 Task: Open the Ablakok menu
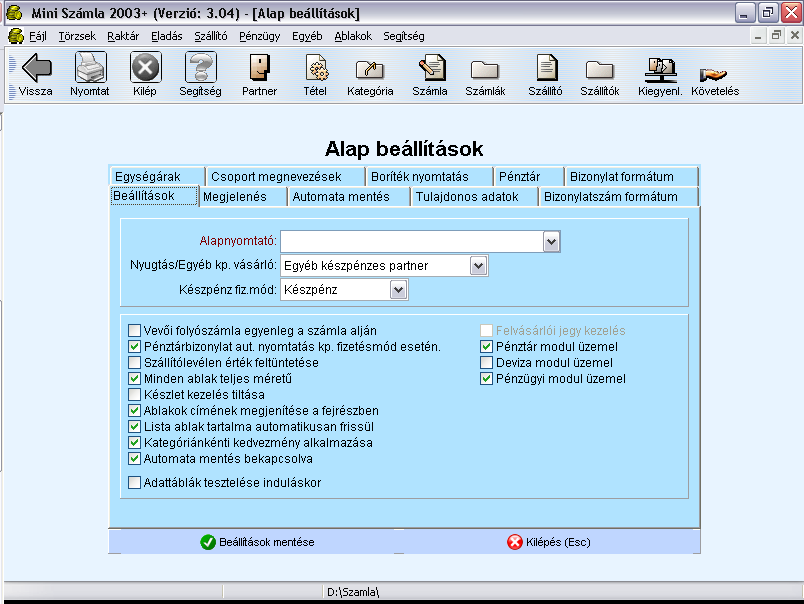coord(353,36)
